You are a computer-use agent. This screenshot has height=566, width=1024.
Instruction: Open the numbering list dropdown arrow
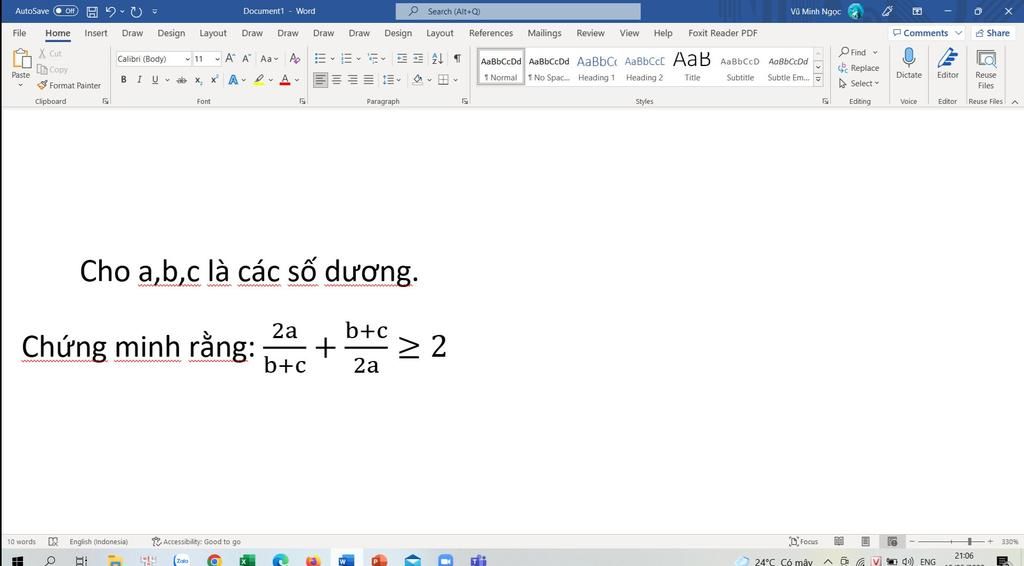click(x=359, y=59)
